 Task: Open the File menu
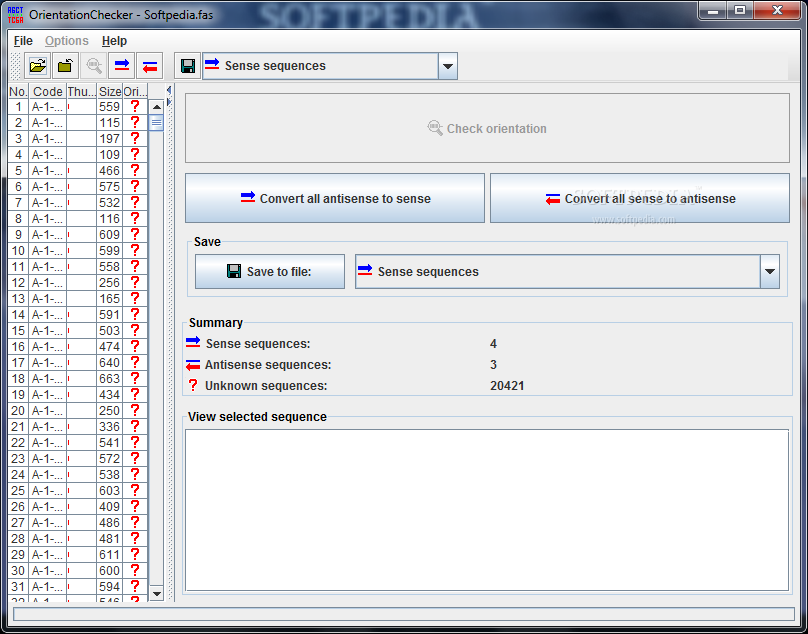pyautogui.click(x=23, y=41)
